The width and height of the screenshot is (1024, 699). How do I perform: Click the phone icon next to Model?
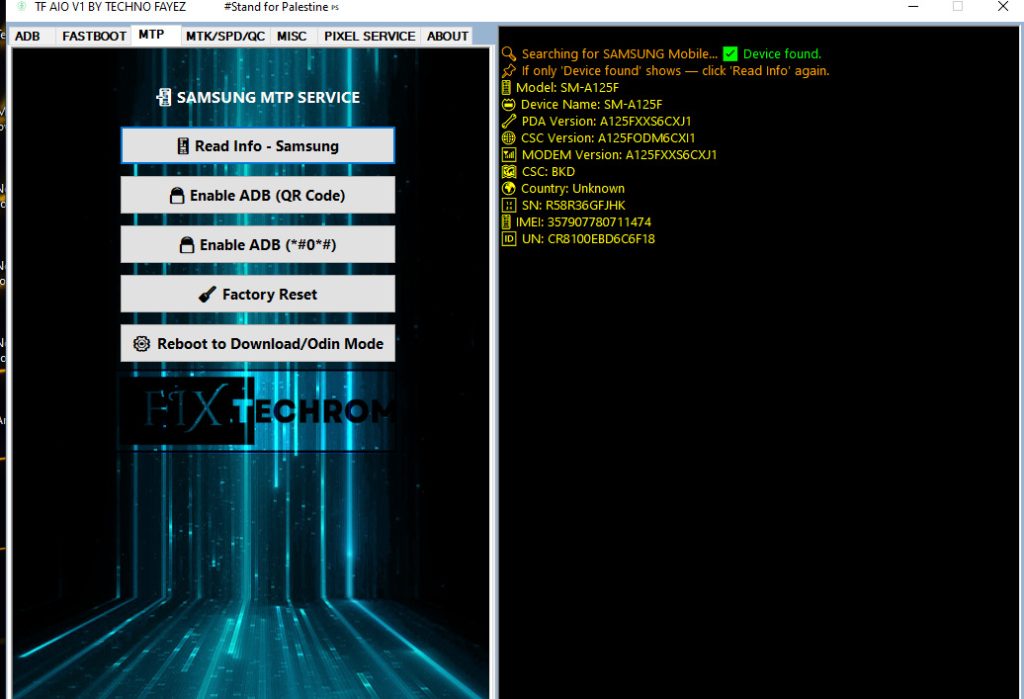[x=506, y=88]
